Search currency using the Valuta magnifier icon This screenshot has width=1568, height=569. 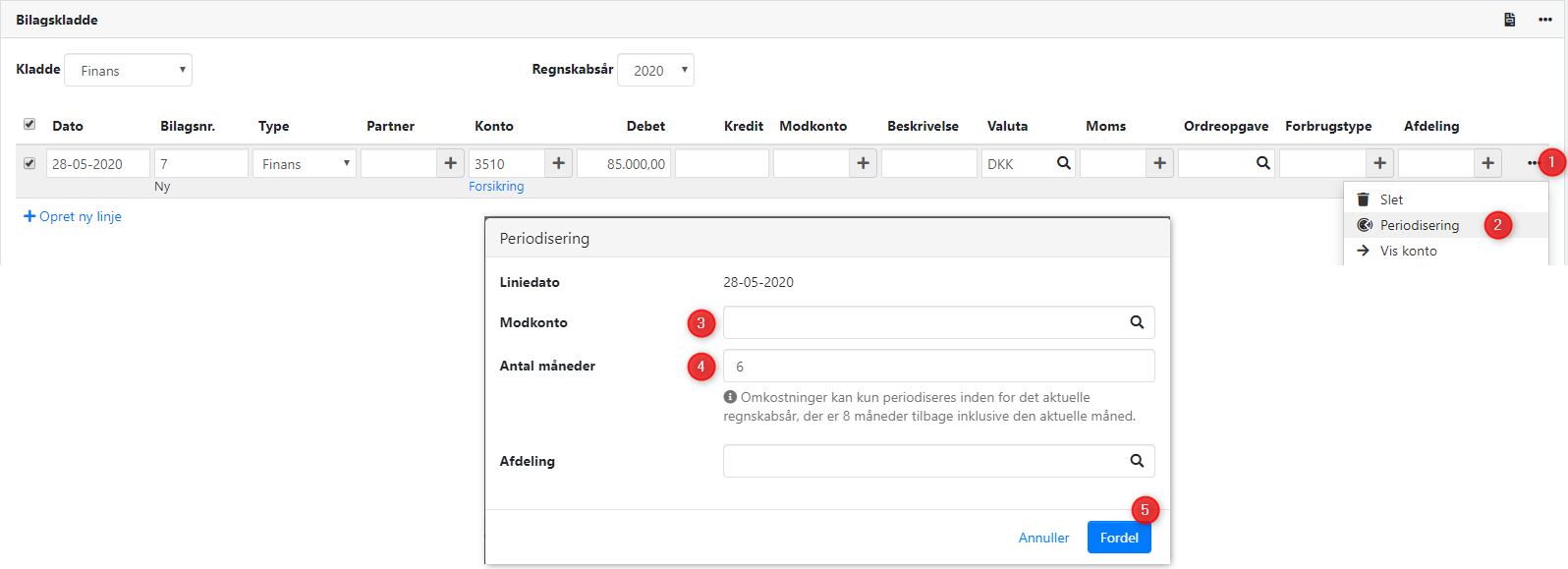point(1063,163)
